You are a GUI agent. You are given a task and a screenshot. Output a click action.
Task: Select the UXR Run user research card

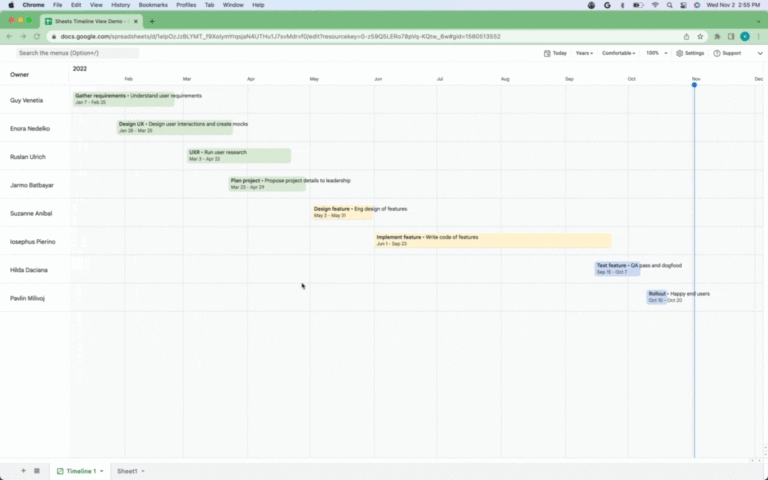[x=239, y=156]
